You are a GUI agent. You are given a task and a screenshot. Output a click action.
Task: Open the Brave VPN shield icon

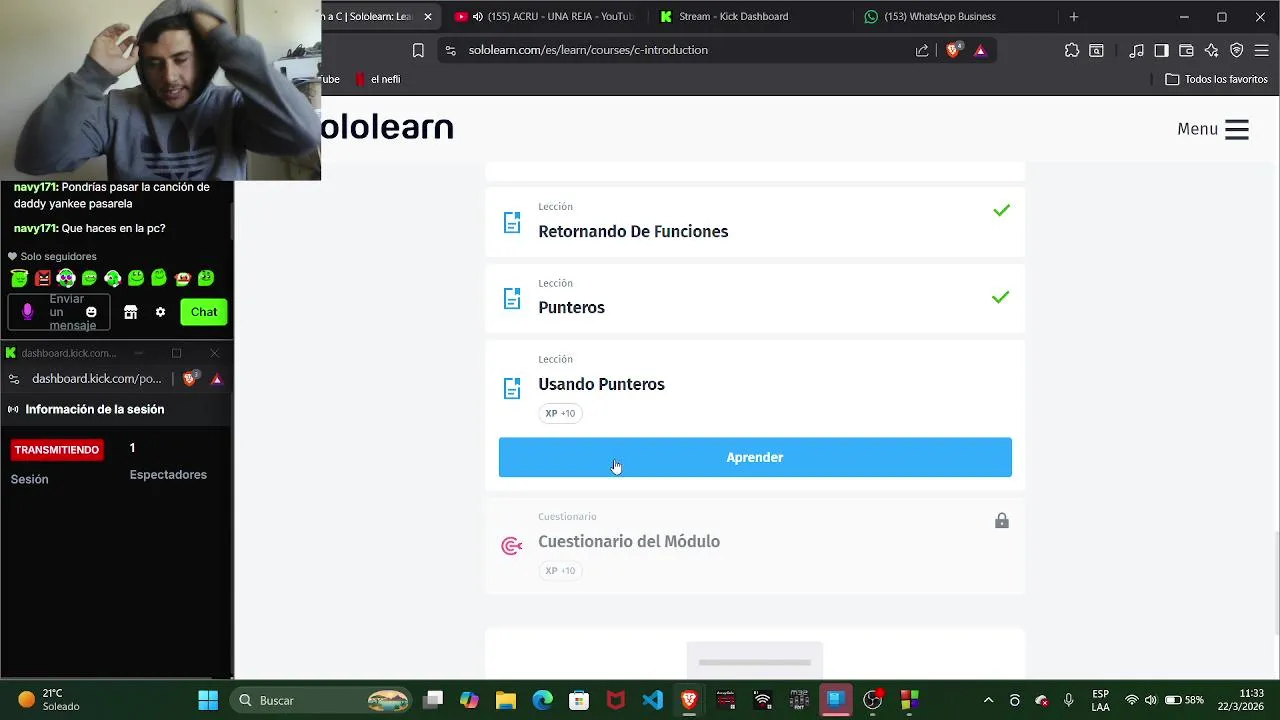coord(1236,50)
